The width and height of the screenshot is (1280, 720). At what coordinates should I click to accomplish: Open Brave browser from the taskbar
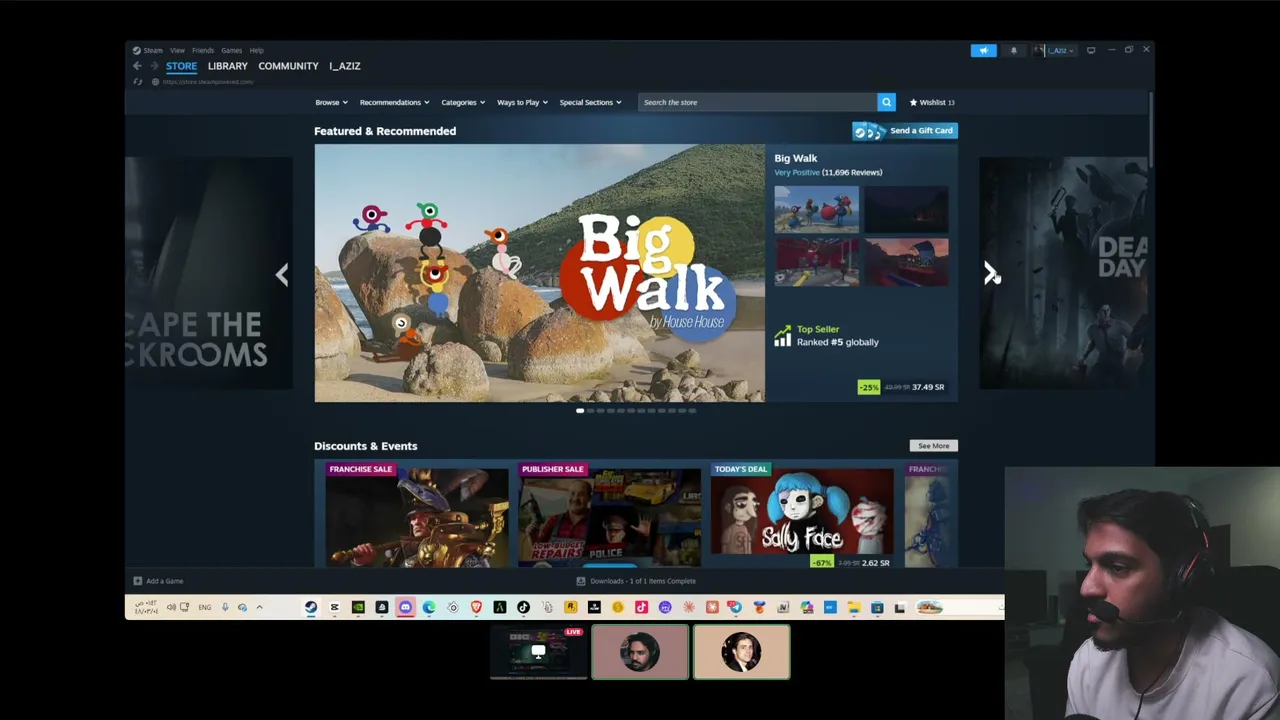pyautogui.click(x=476, y=607)
